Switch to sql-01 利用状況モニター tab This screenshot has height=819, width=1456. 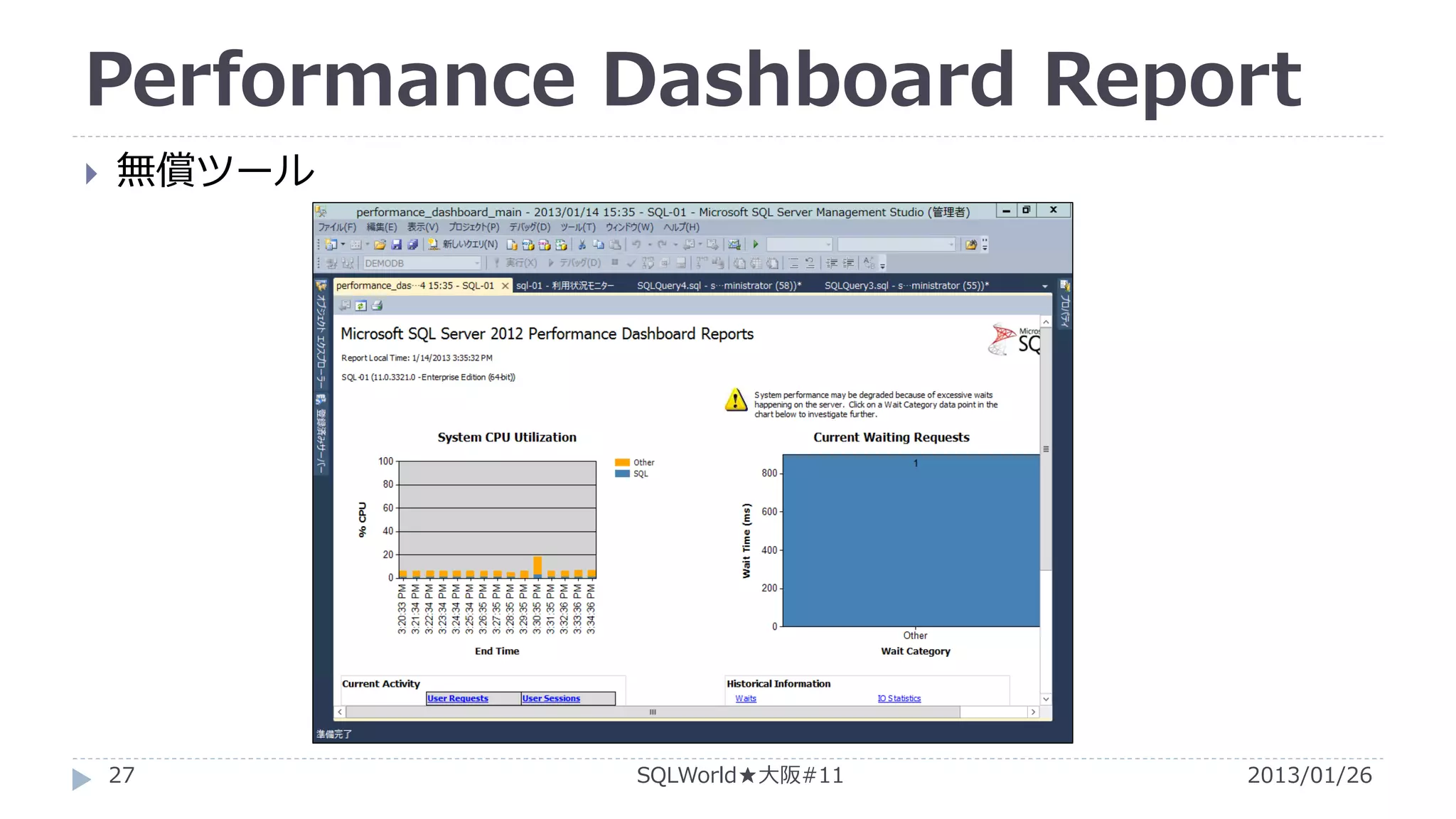pyautogui.click(x=565, y=286)
